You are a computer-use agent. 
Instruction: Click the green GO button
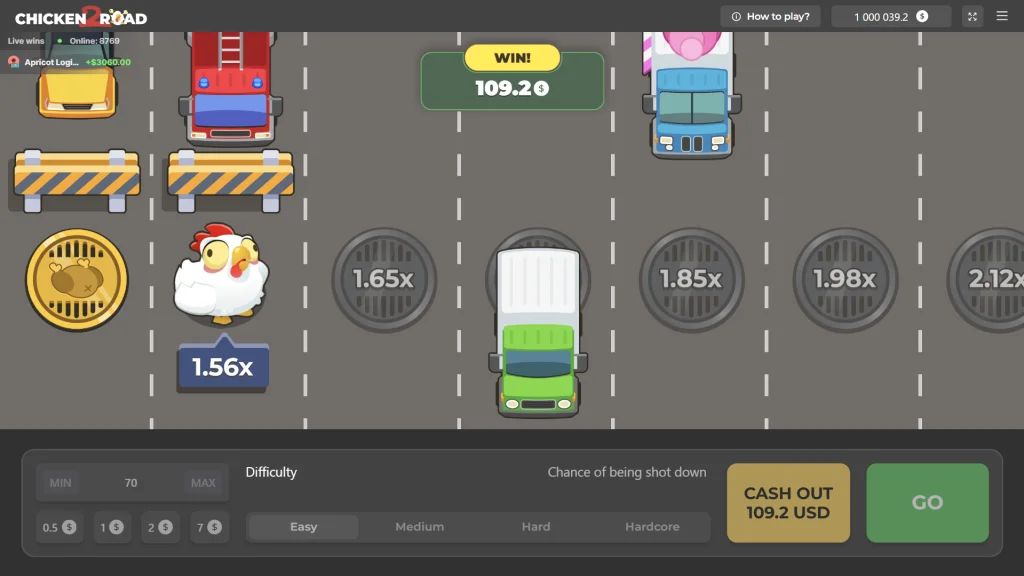tap(927, 503)
